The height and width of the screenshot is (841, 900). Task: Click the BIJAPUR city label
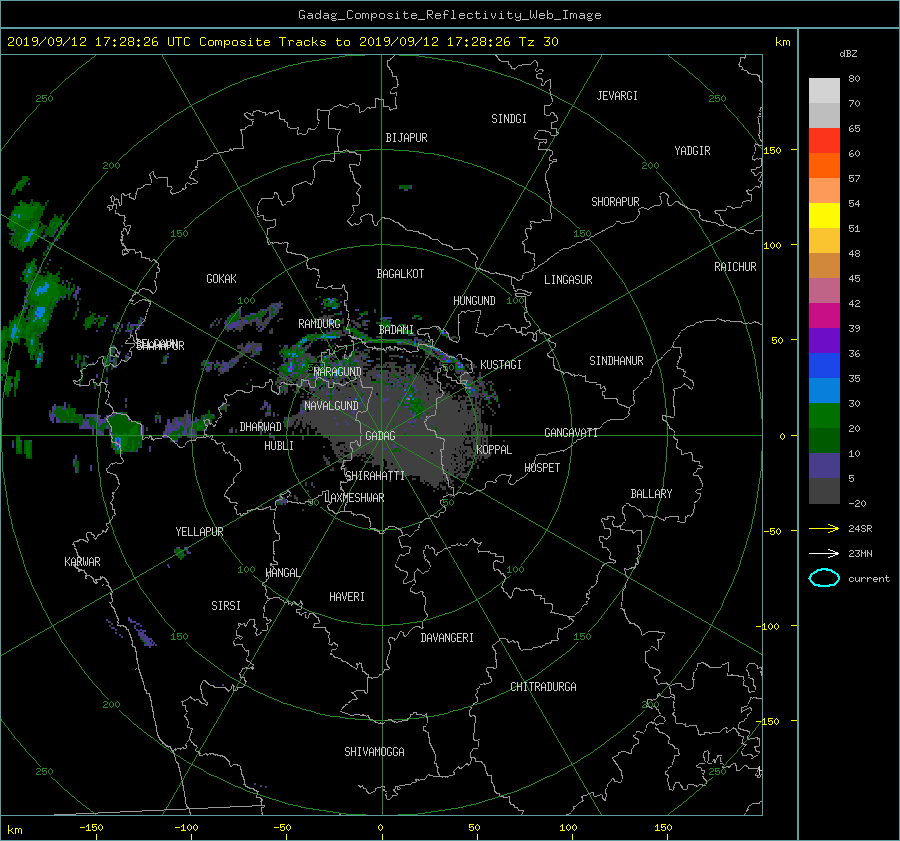click(x=406, y=138)
